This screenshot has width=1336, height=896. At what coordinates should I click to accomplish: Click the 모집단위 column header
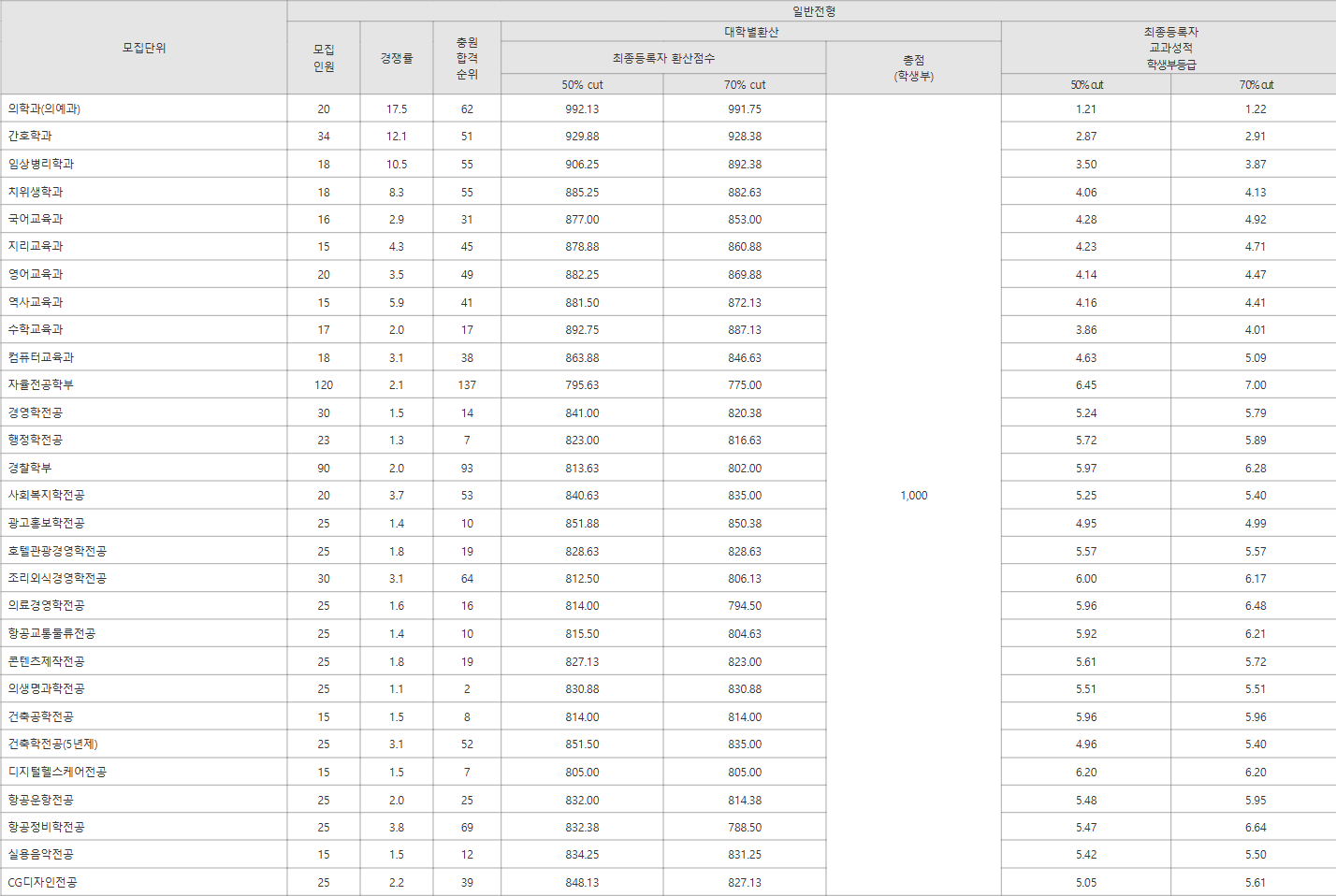click(x=145, y=47)
